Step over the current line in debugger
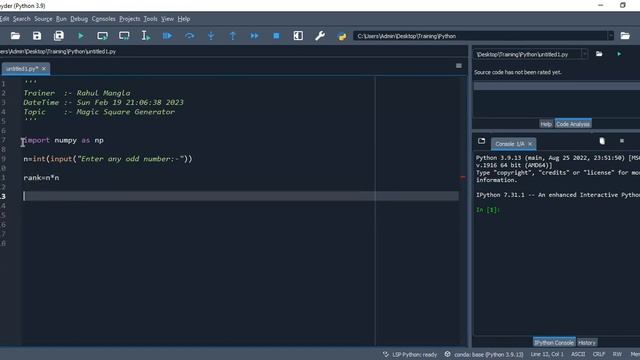Image resolution: width=640 pixels, height=360 pixels. click(189, 36)
